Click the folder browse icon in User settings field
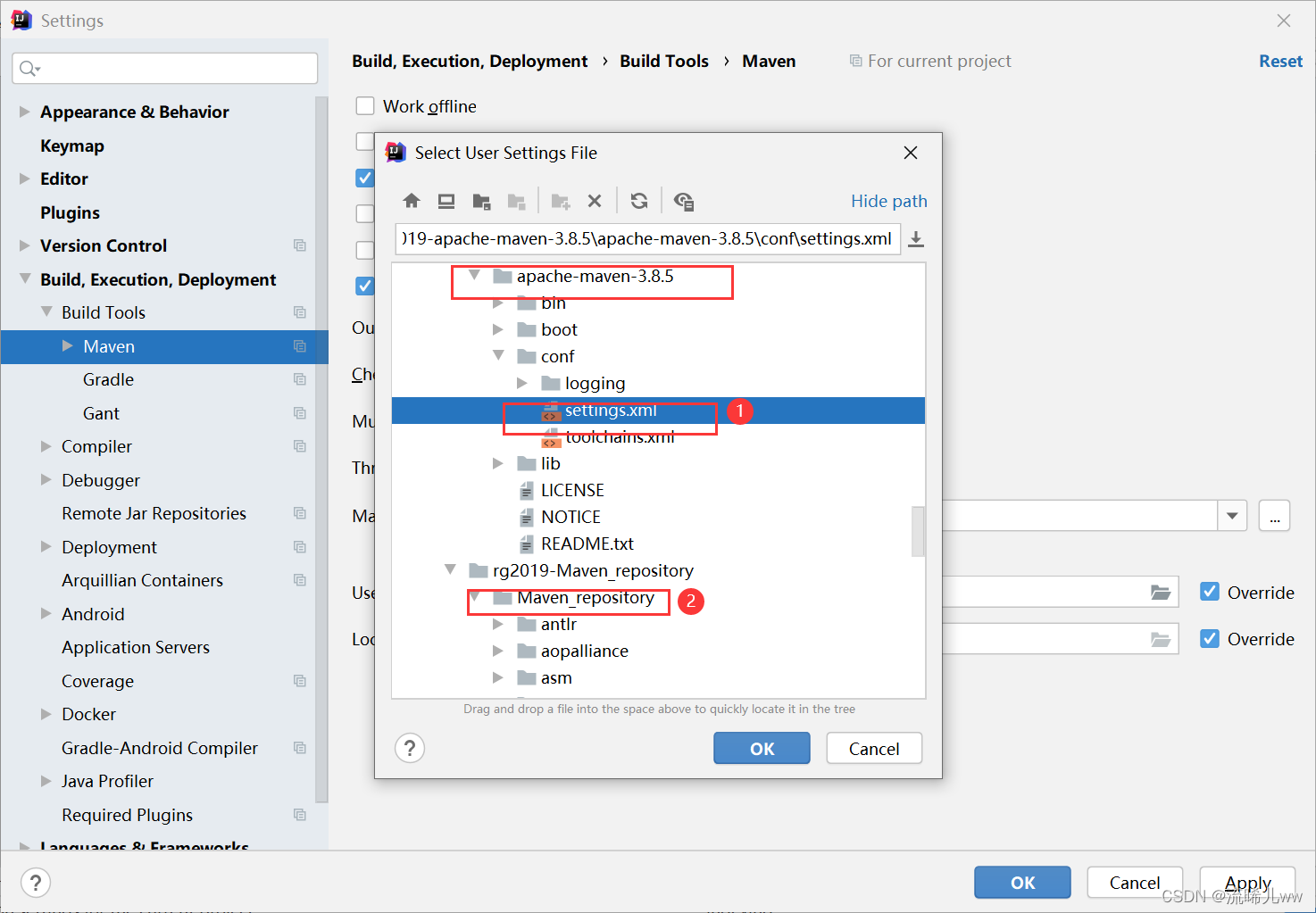Viewport: 1316px width, 913px height. (x=1161, y=593)
